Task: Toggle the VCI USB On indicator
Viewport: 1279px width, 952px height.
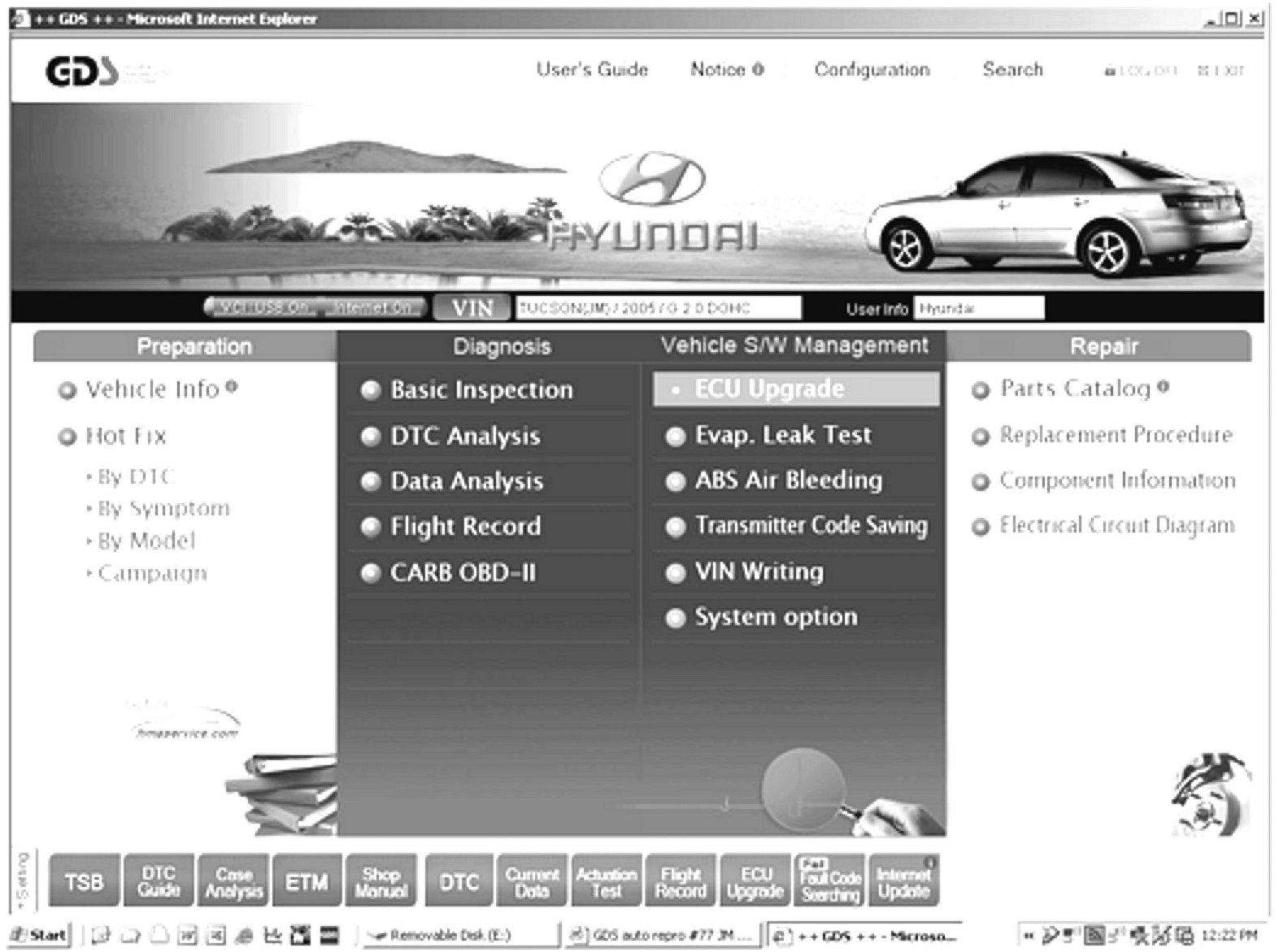Action: click(263, 308)
